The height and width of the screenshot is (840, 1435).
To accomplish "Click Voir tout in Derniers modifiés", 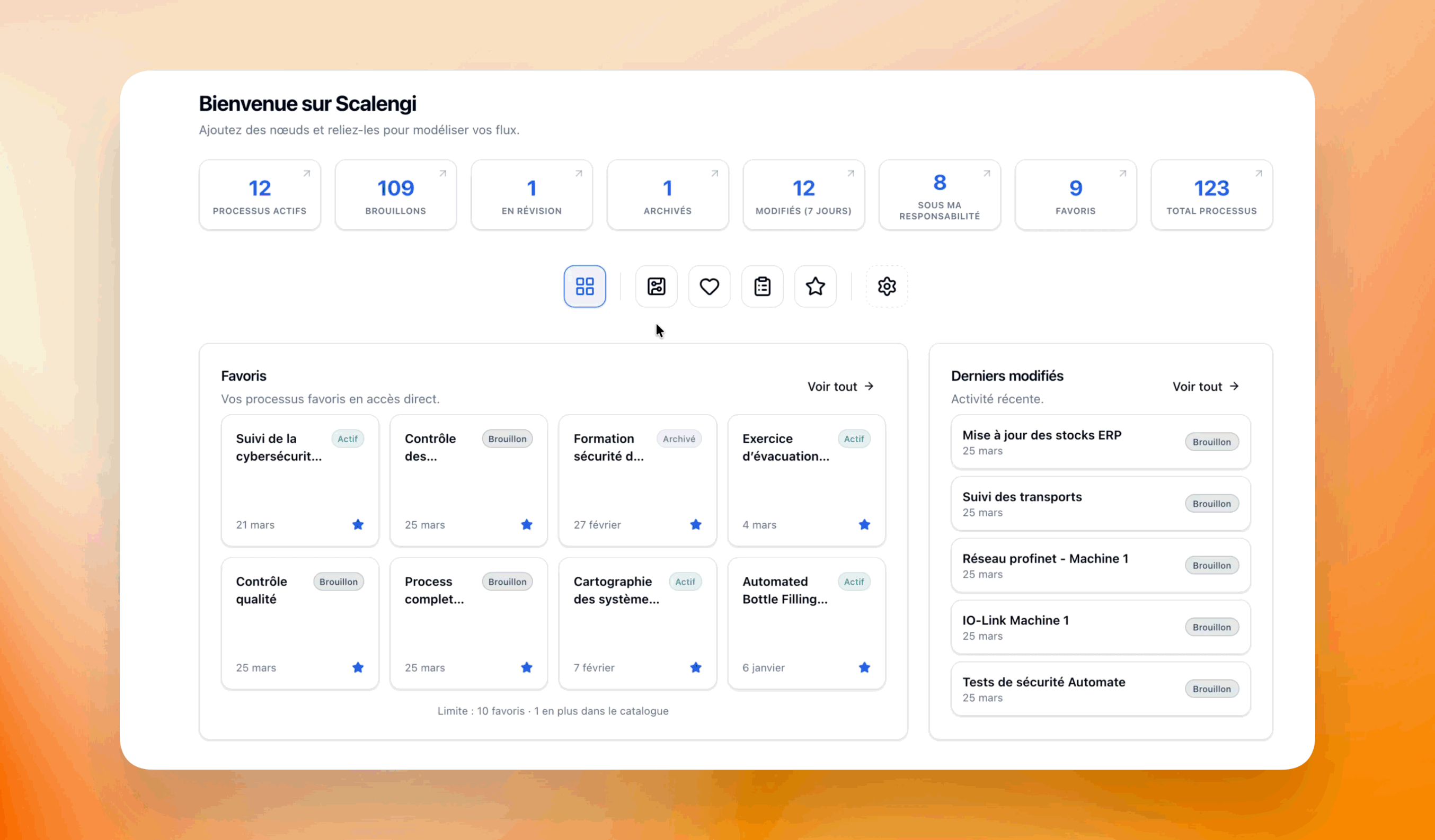I will [1205, 387].
